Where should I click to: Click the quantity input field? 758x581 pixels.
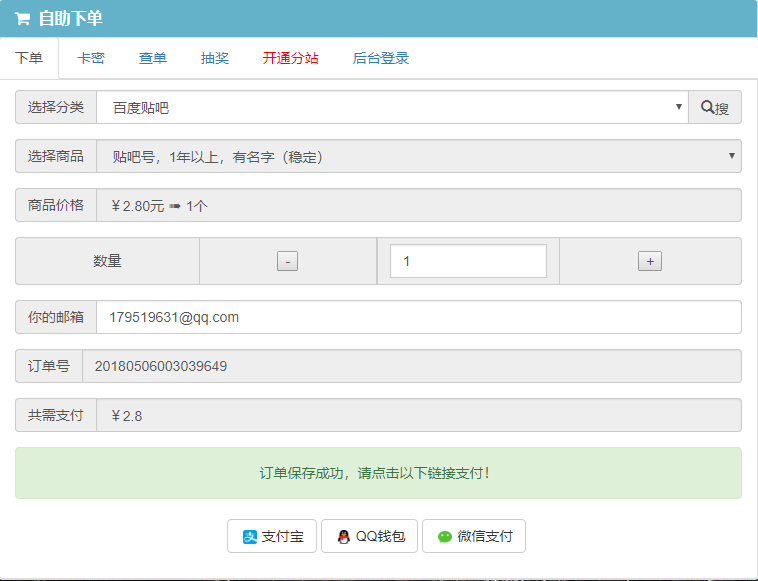tap(468, 261)
